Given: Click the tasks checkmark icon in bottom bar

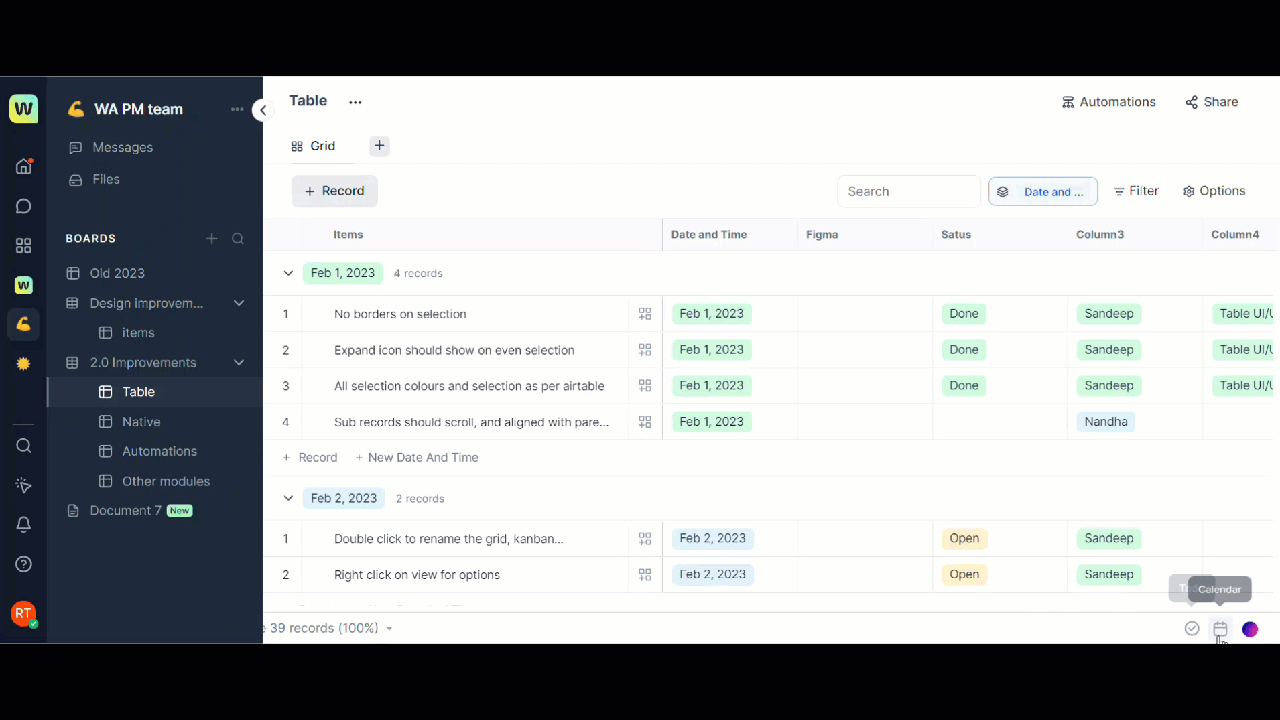Looking at the screenshot, I should pos(1192,629).
